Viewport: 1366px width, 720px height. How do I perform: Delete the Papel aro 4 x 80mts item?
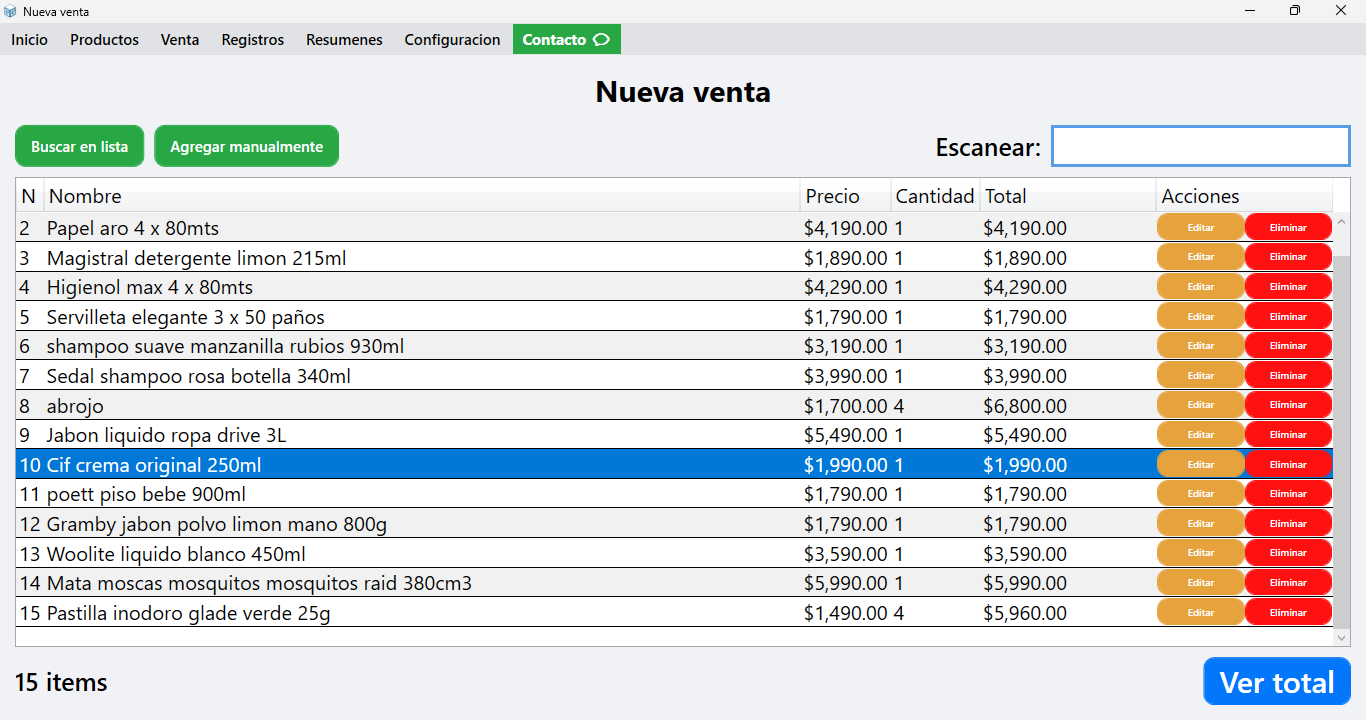click(x=1288, y=226)
